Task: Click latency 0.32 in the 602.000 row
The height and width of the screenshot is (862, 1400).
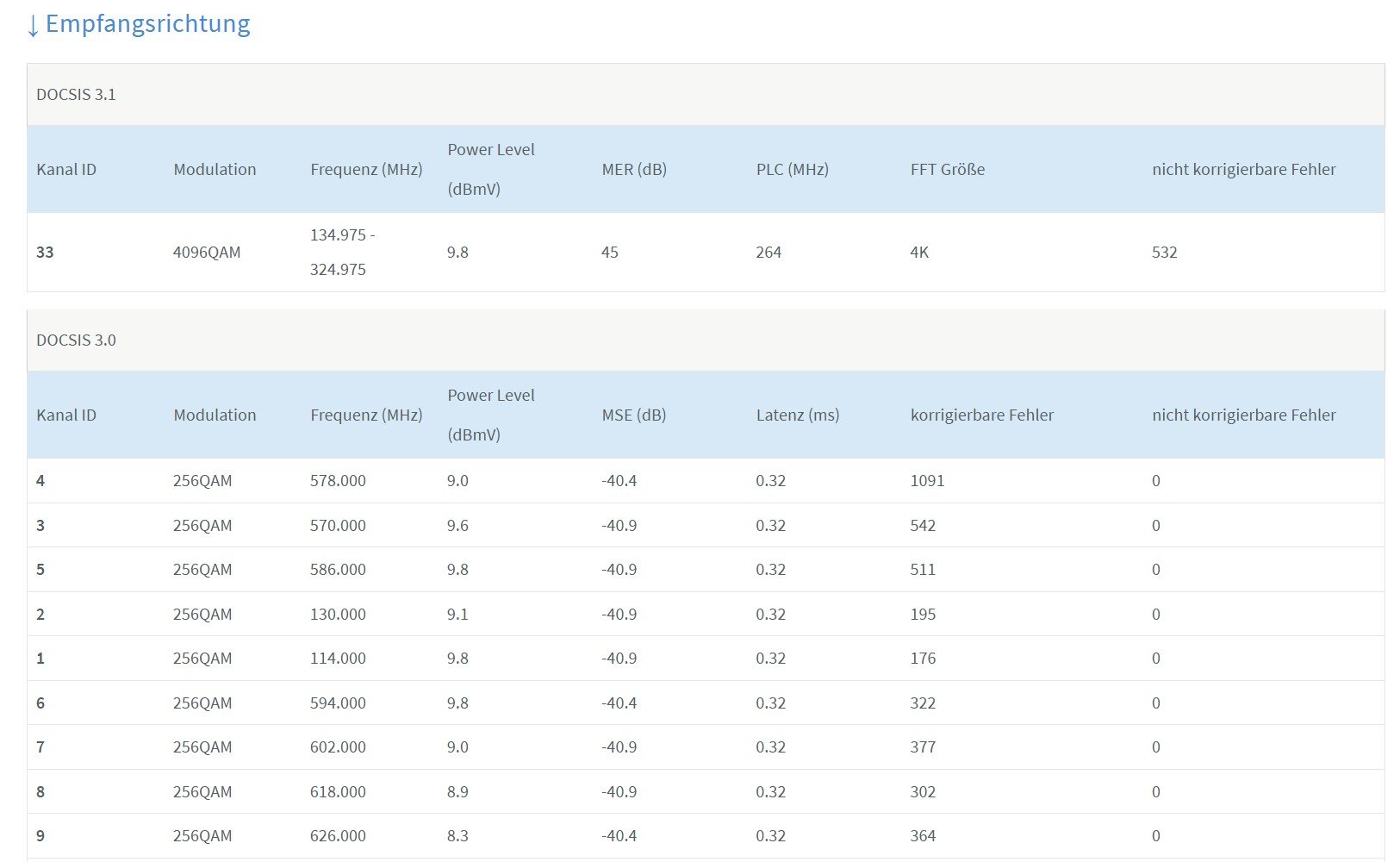Action: pos(771,747)
